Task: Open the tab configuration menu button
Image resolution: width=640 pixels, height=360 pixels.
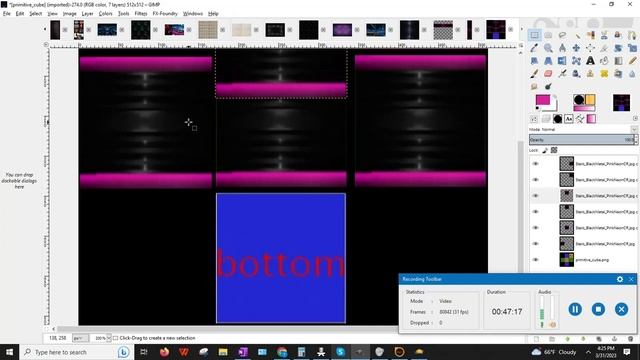Action: pos(635,119)
